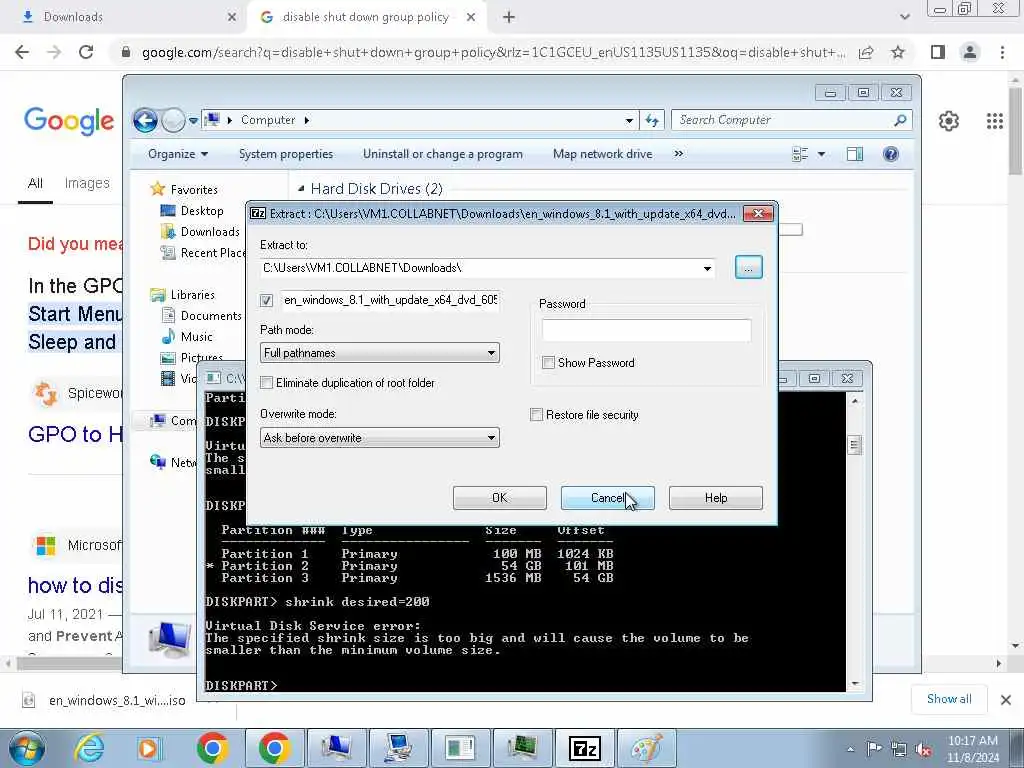Open Help from the Extract dialog

pyautogui.click(x=716, y=498)
